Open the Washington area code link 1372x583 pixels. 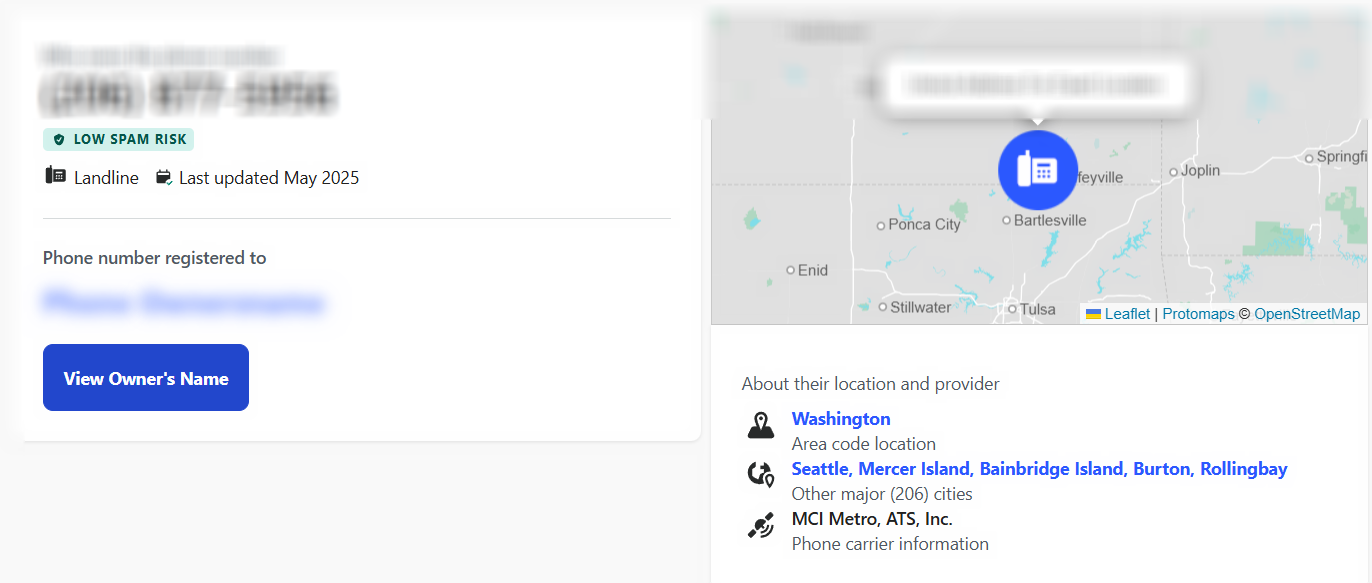(841, 419)
